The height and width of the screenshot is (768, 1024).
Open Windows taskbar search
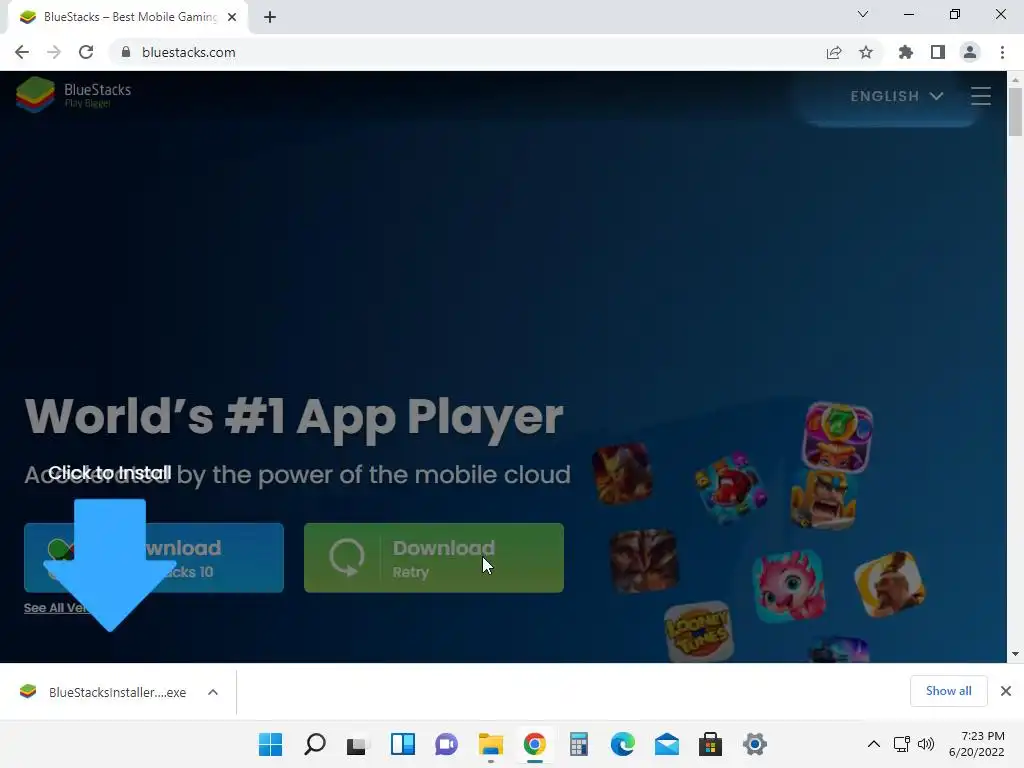pos(315,744)
